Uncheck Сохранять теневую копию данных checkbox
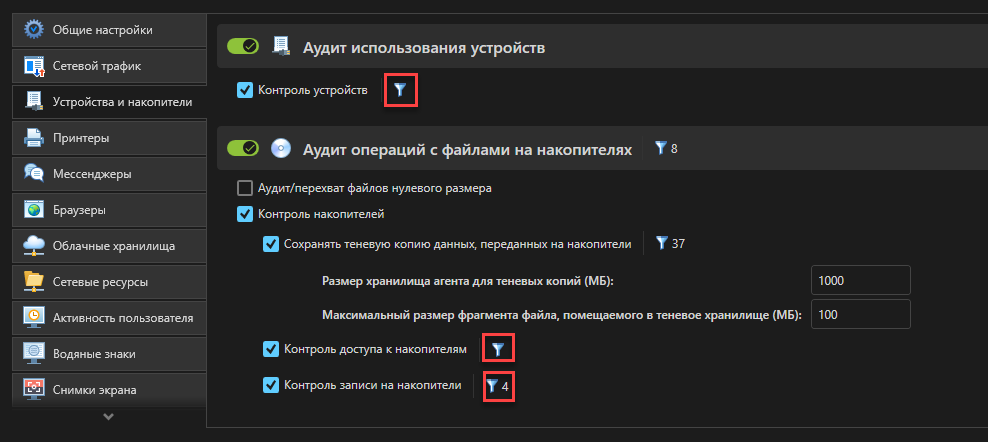988x442 pixels. point(271,244)
